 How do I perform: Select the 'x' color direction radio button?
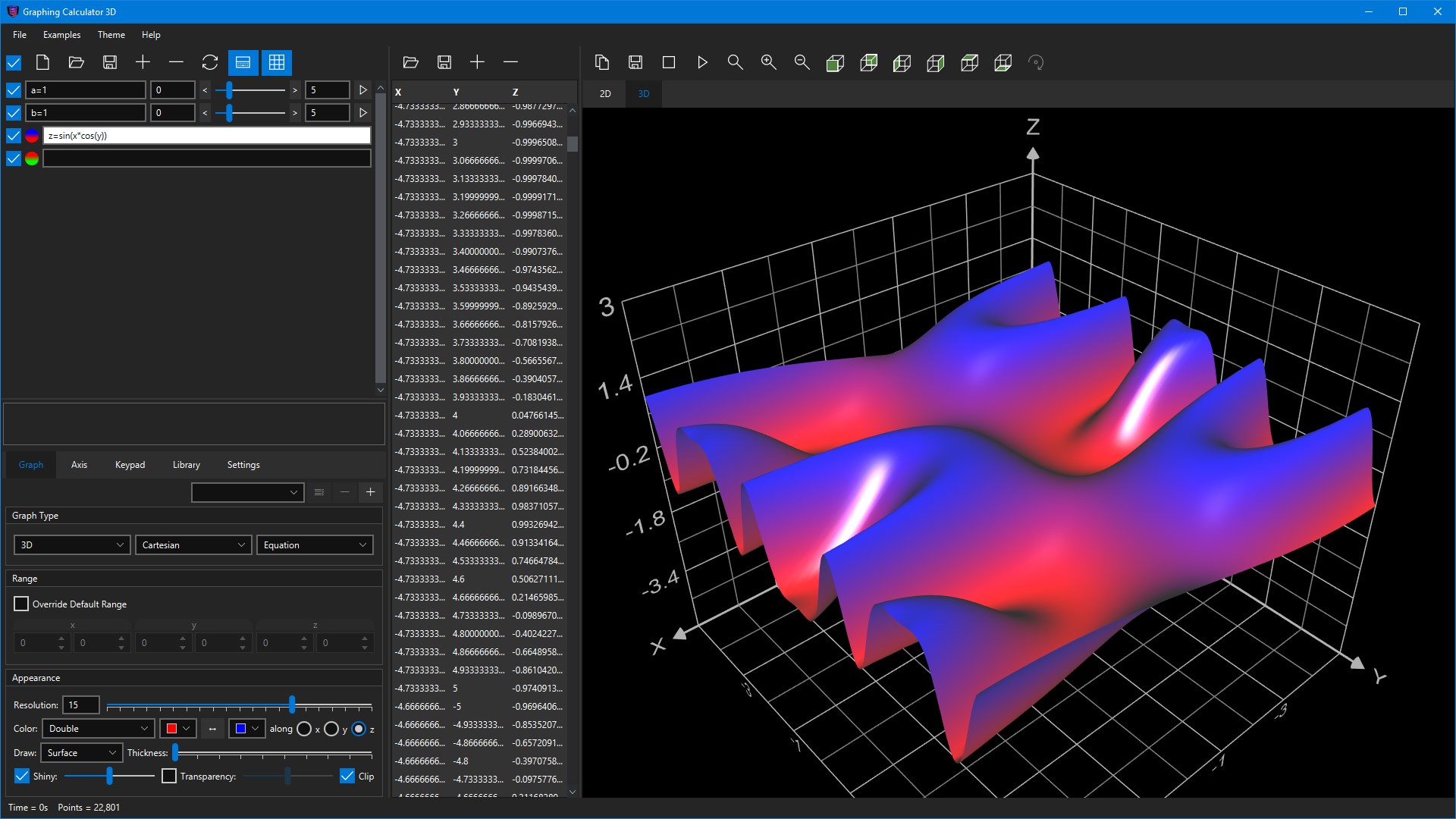point(304,729)
